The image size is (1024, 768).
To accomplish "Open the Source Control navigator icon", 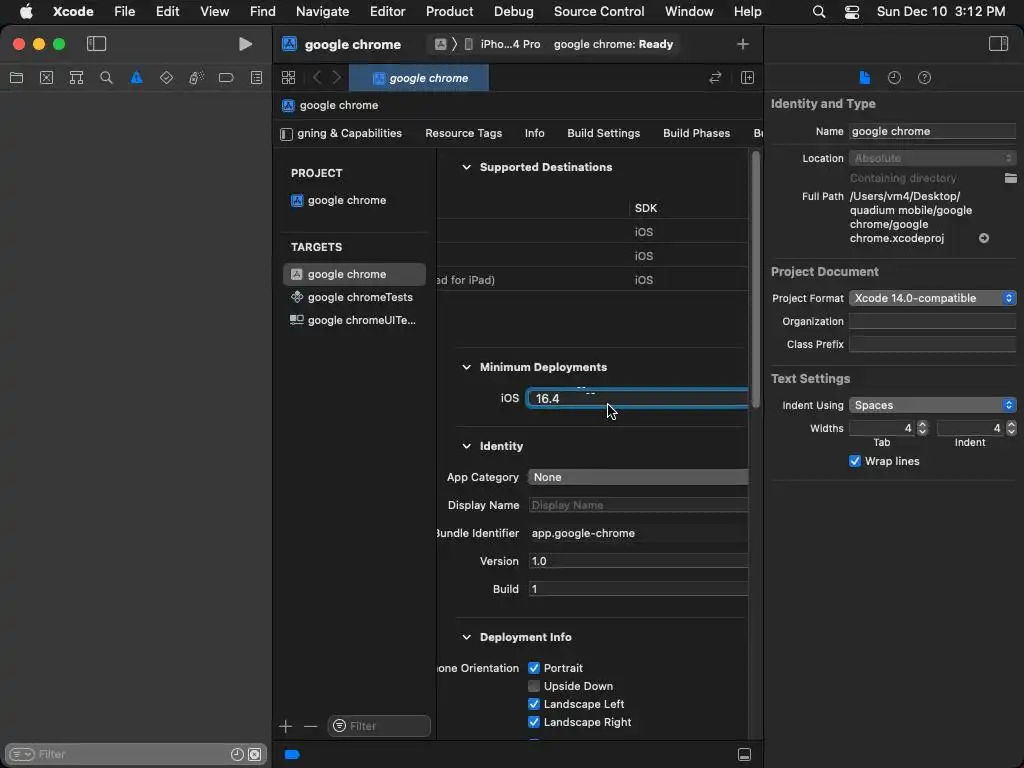I will click(x=46, y=78).
